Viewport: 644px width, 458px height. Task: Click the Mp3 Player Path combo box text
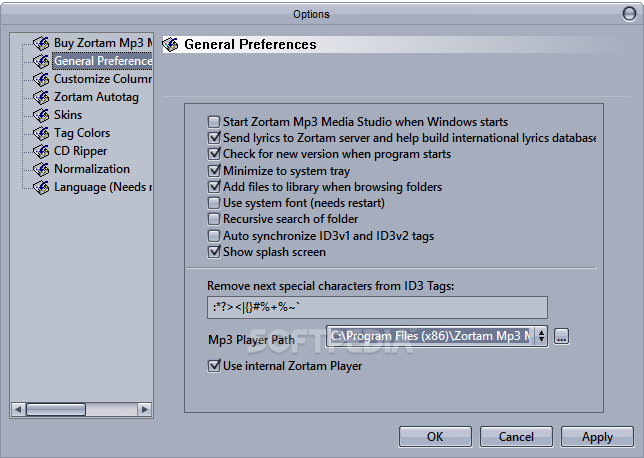pos(431,336)
